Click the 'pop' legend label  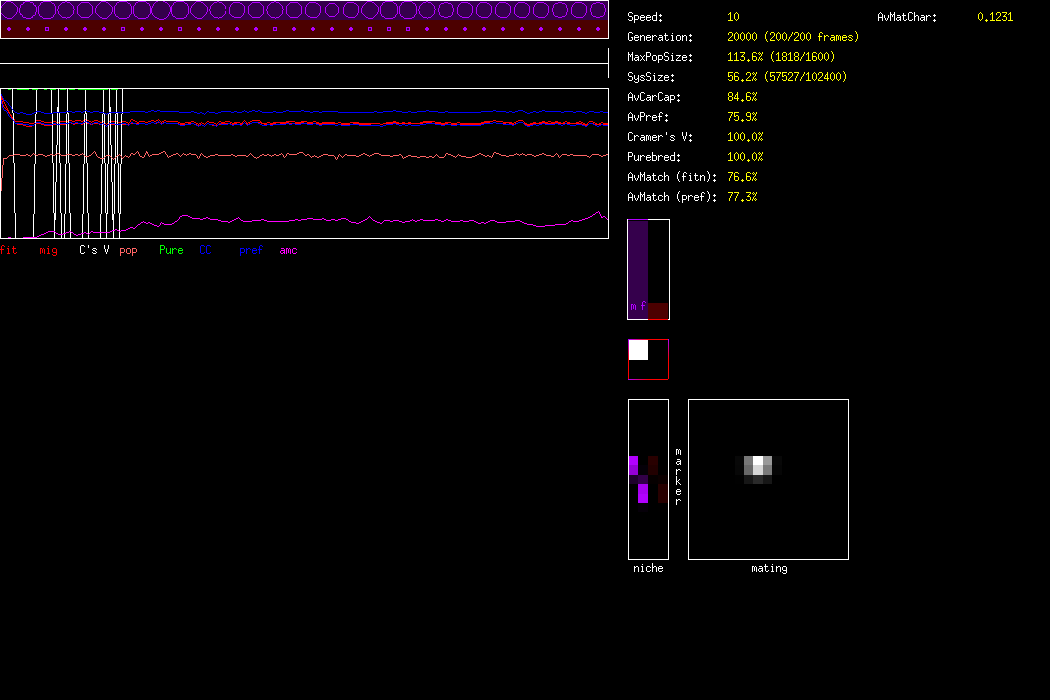pyautogui.click(x=128, y=250)
